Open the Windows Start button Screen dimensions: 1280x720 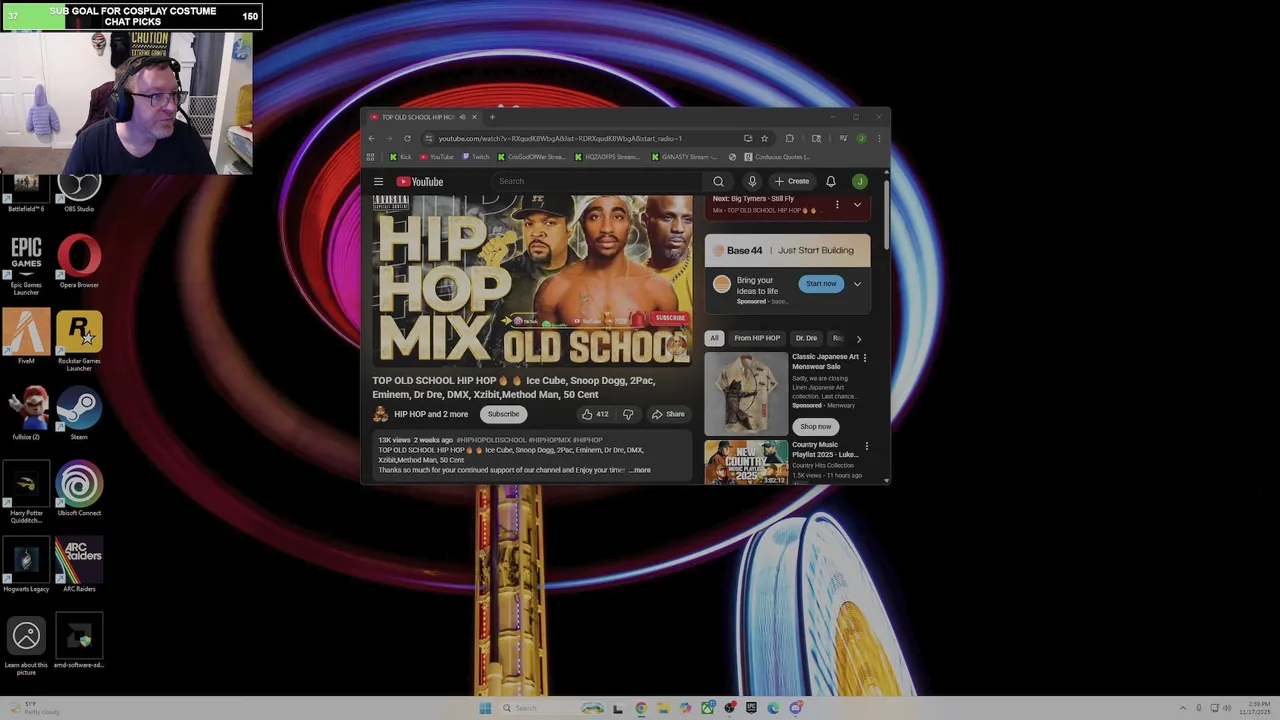(x=485, y=708)
